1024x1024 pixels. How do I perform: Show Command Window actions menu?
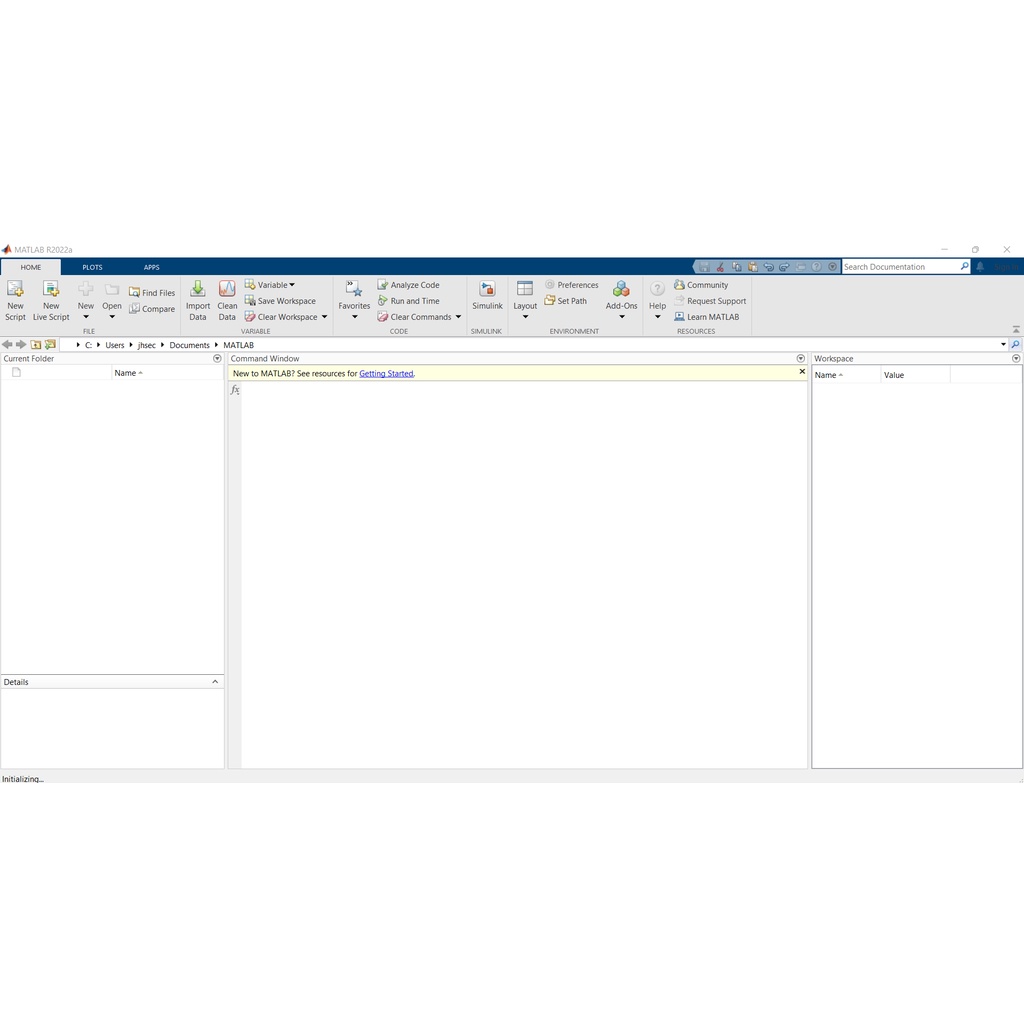[x=800, y=359]
